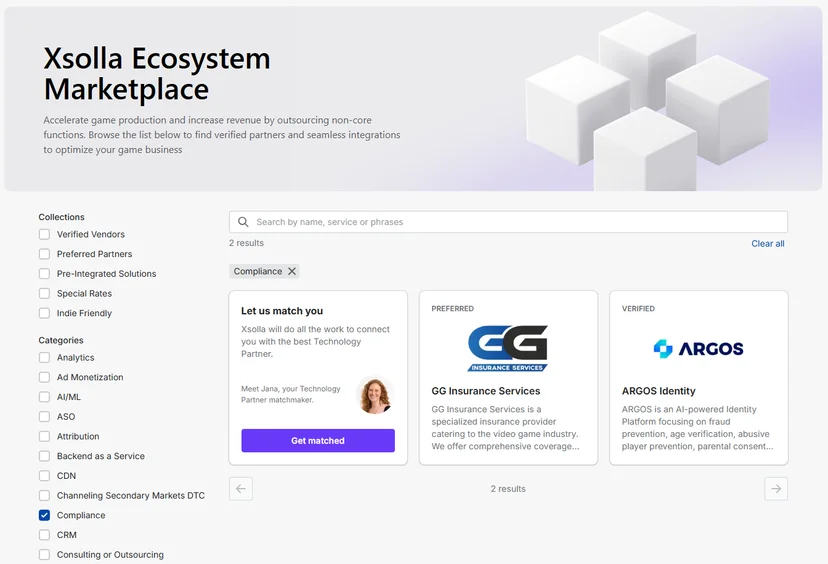
Task: Uncheck the Compliance category checkbox
Action: click(x=44, y=515)
